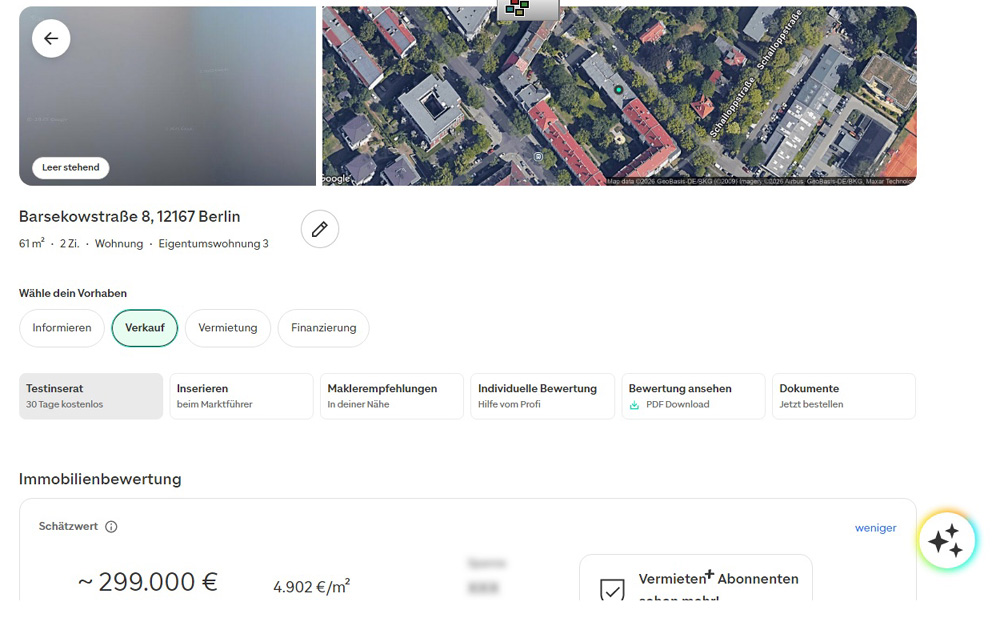Select the Informieren option chip

62,328
